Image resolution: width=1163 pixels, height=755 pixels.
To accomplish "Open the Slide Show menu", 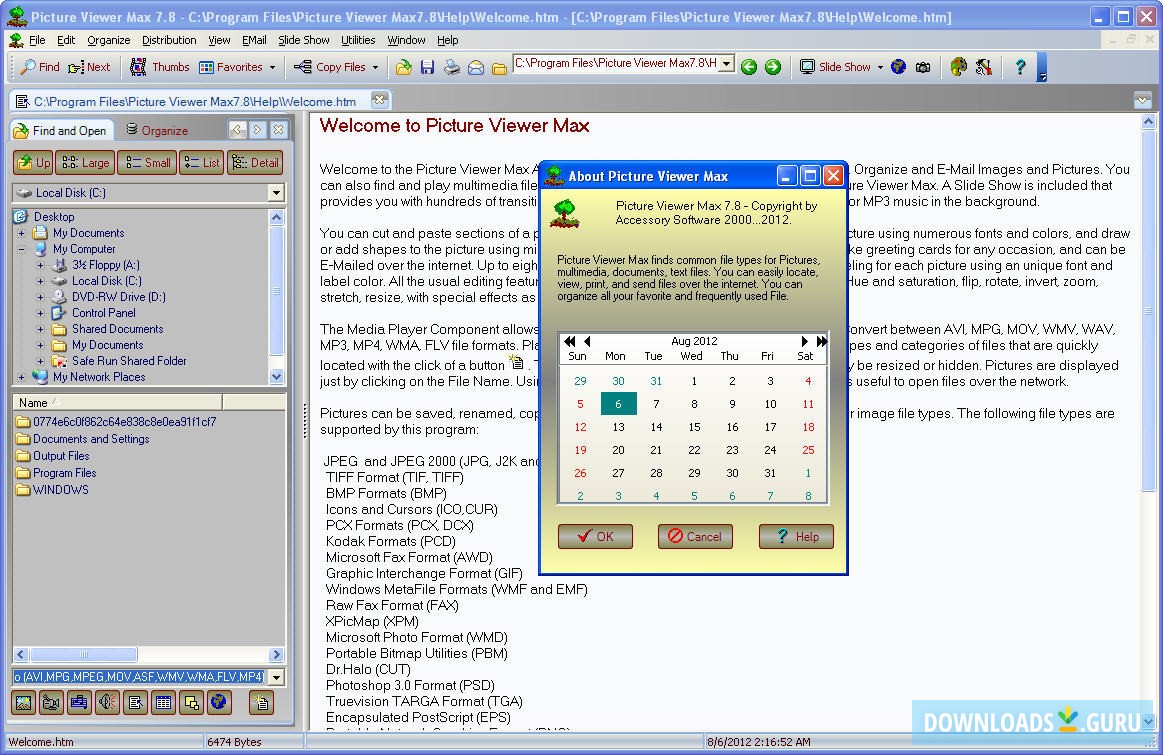I will (304, 40).
